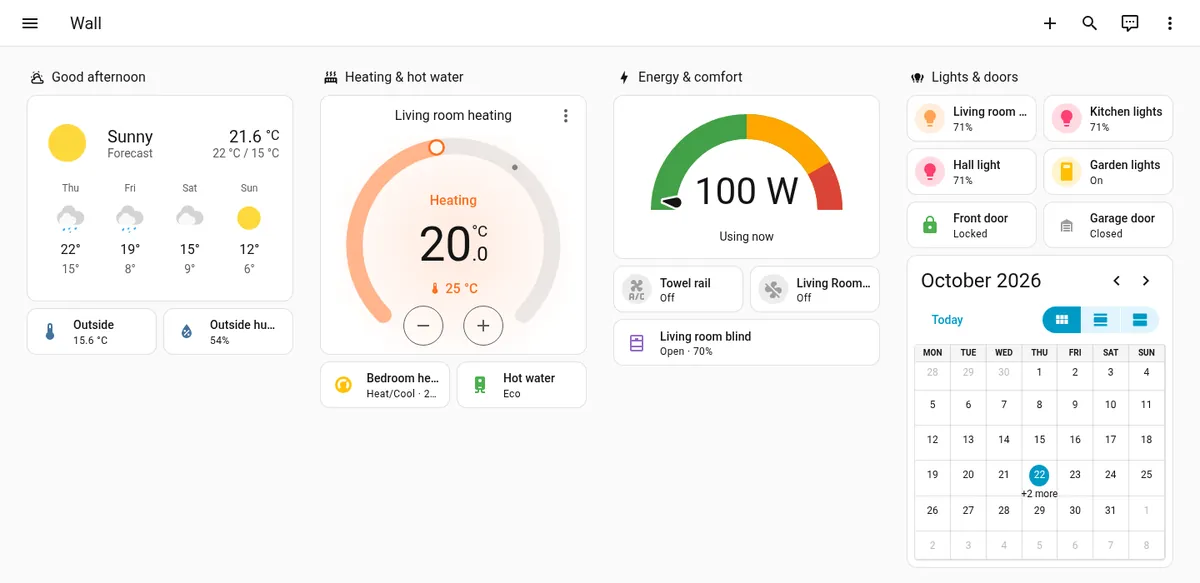
Task: Toggle the Living Room fan icon
Action: point(773,290)
